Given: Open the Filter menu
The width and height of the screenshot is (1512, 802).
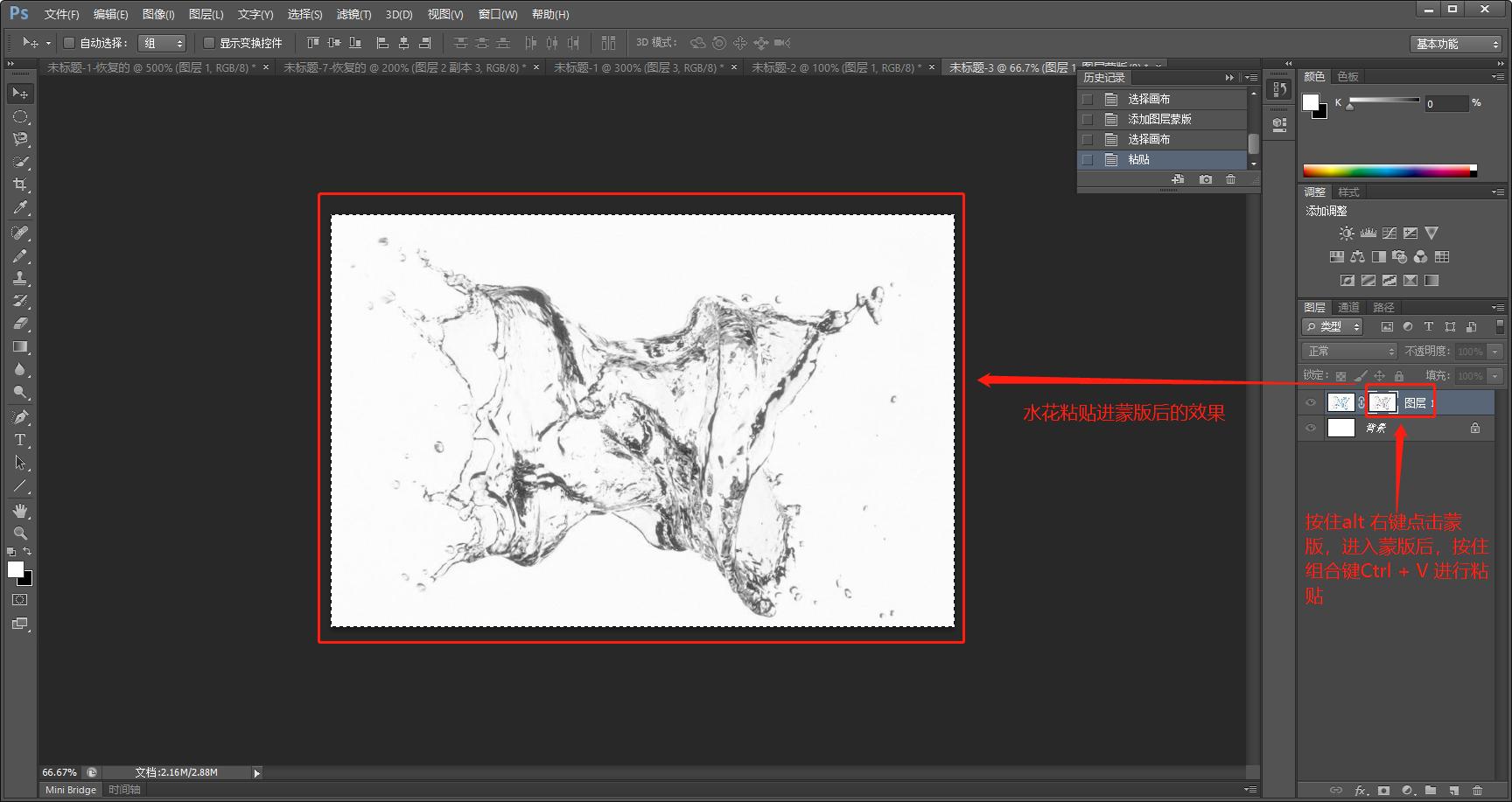Looking at the screenshot, I should (353, 14).
